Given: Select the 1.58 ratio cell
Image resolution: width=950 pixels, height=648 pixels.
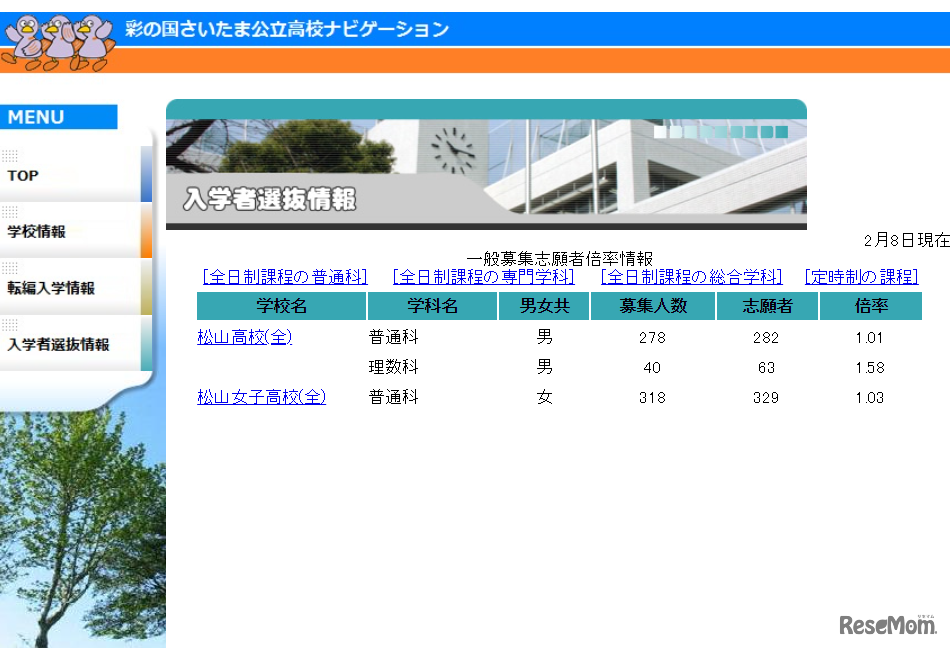Looking at the screenshot, I should tap(870, 368).
